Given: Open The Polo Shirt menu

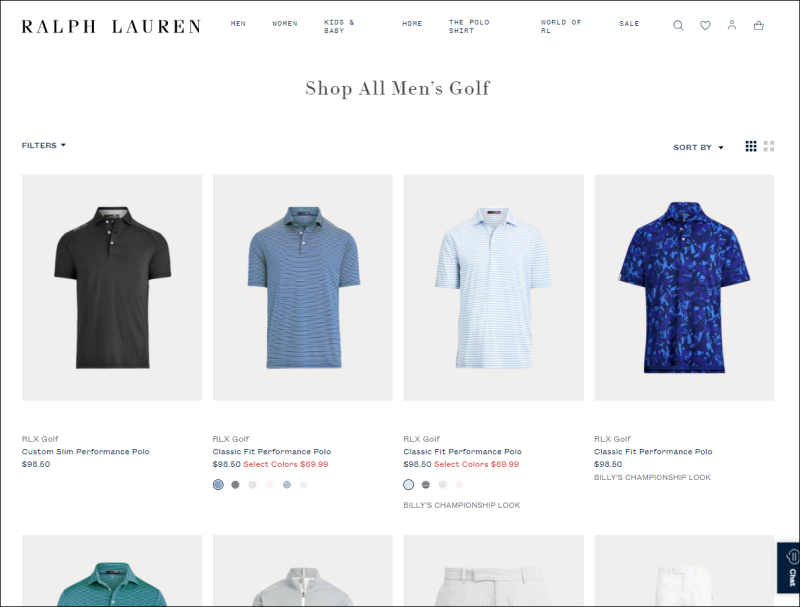Looking at the screenshot, I should [x=469, y=27].
